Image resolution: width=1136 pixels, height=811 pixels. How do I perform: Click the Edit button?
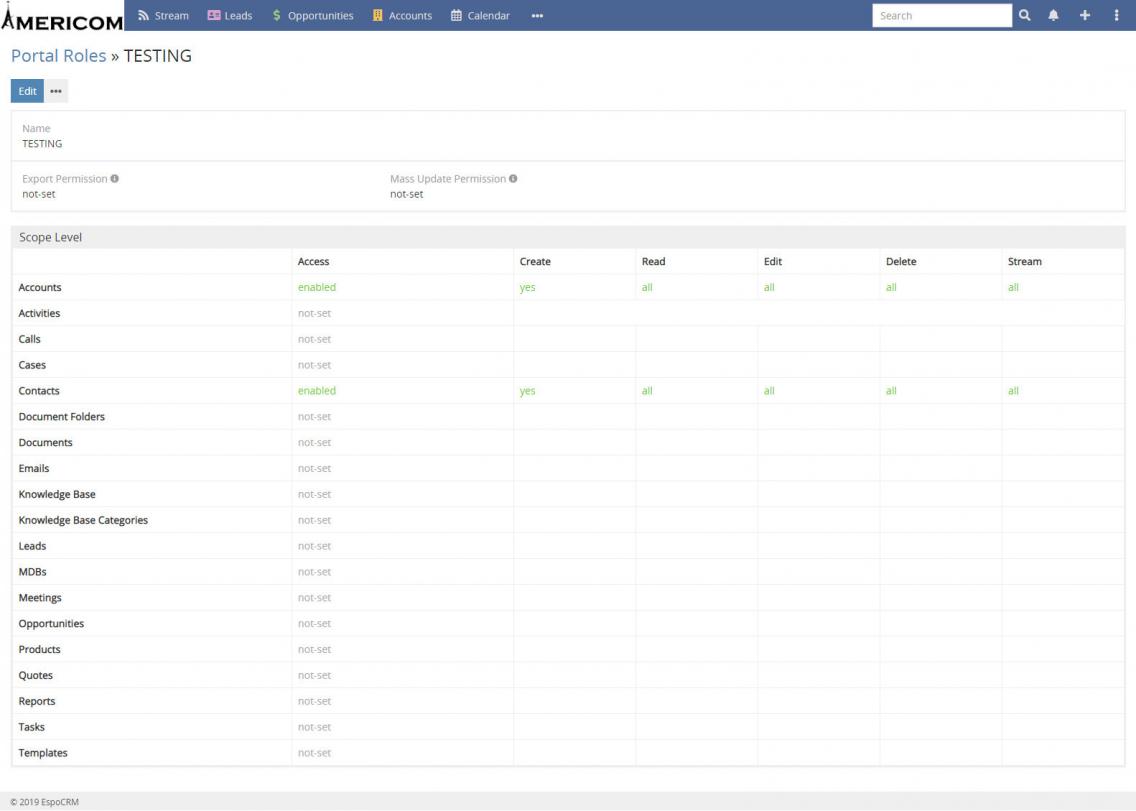27,91
